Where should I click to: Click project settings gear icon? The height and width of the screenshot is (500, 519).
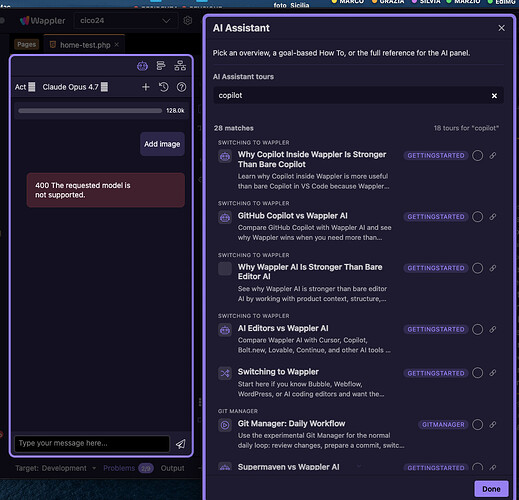188,21
